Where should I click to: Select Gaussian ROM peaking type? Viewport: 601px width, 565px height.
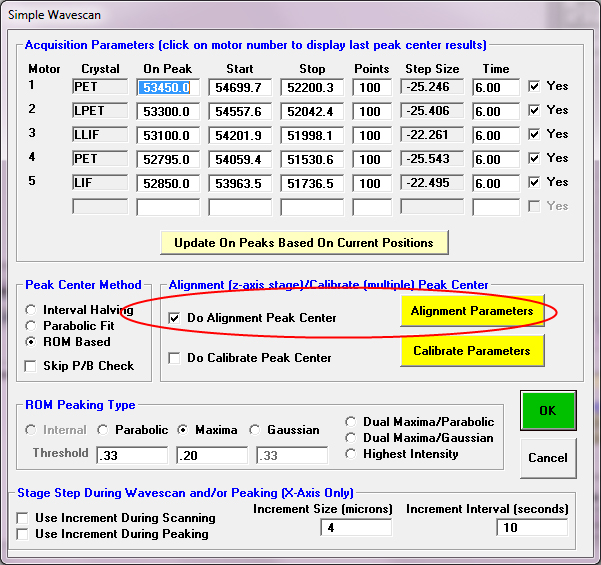tap(257, 430)
